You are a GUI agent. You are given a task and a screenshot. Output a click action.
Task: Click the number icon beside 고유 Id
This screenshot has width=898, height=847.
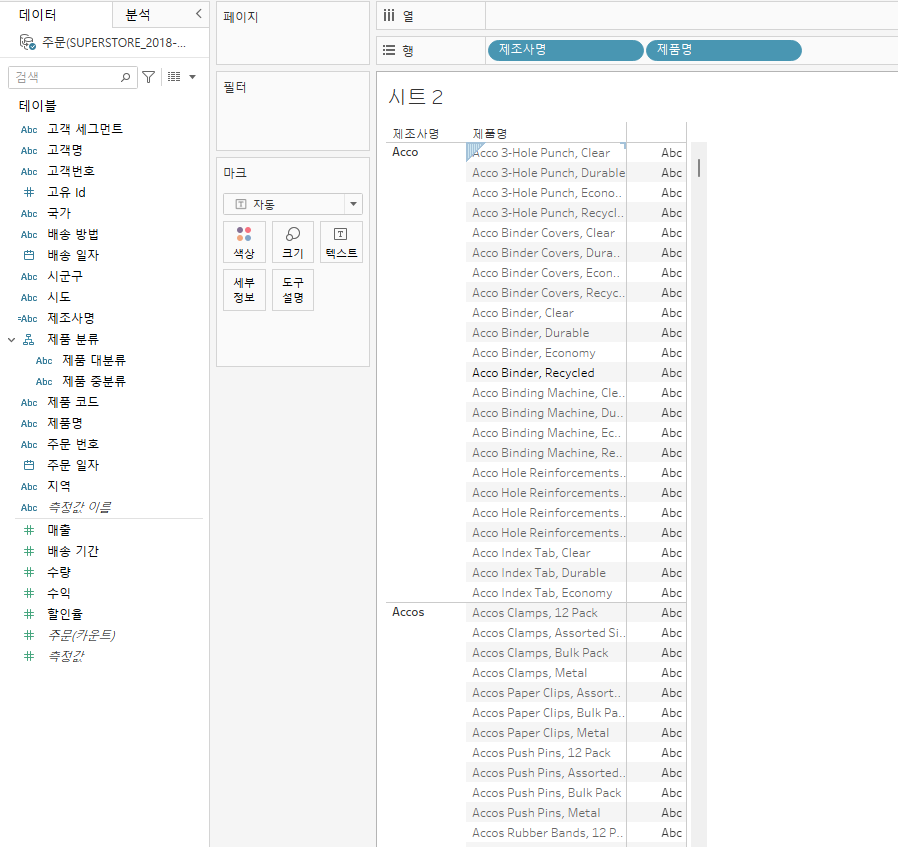pos(29,192)
